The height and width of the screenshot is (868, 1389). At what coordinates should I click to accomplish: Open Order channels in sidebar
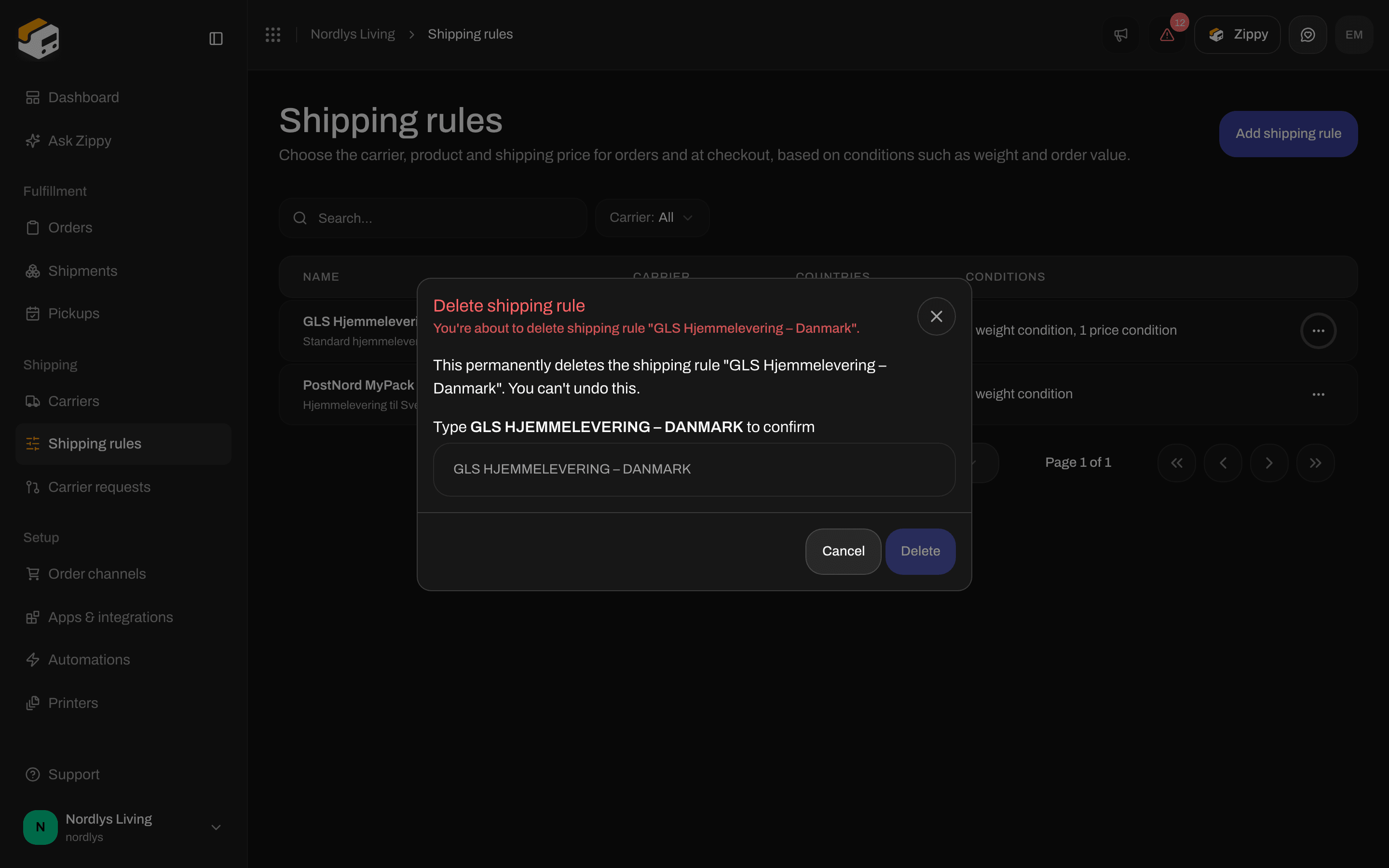coord(123,574)
